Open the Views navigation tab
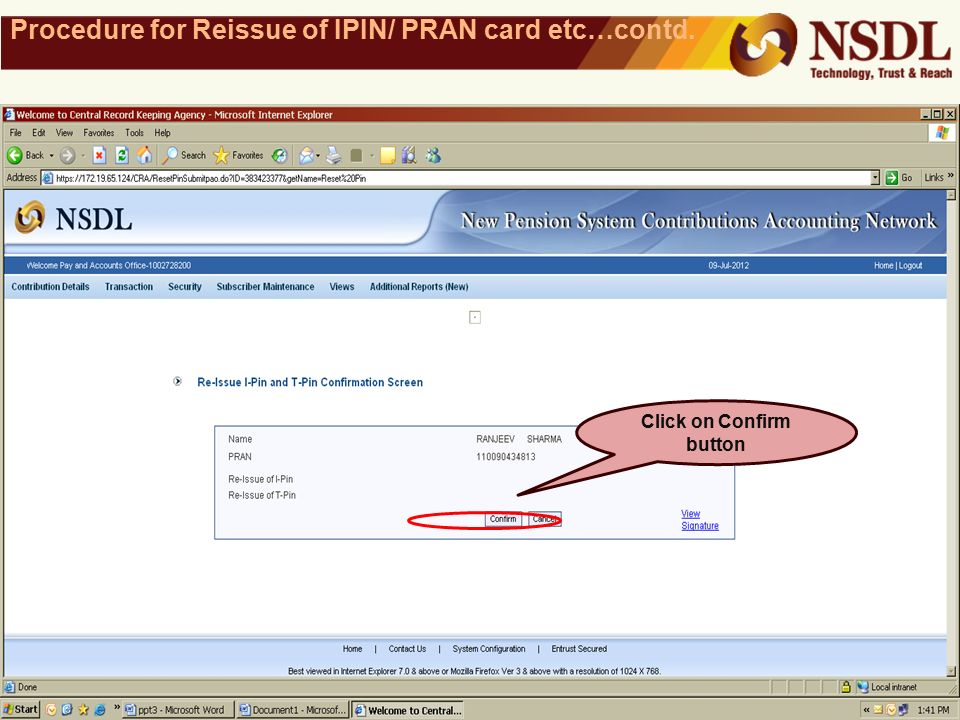The image size is (960, 720). click(342, 287)
